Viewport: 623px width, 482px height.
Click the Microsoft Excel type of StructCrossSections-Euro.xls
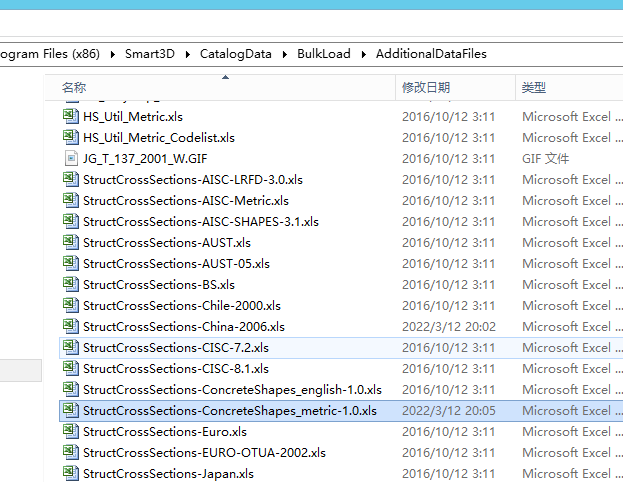click(572, 432)
